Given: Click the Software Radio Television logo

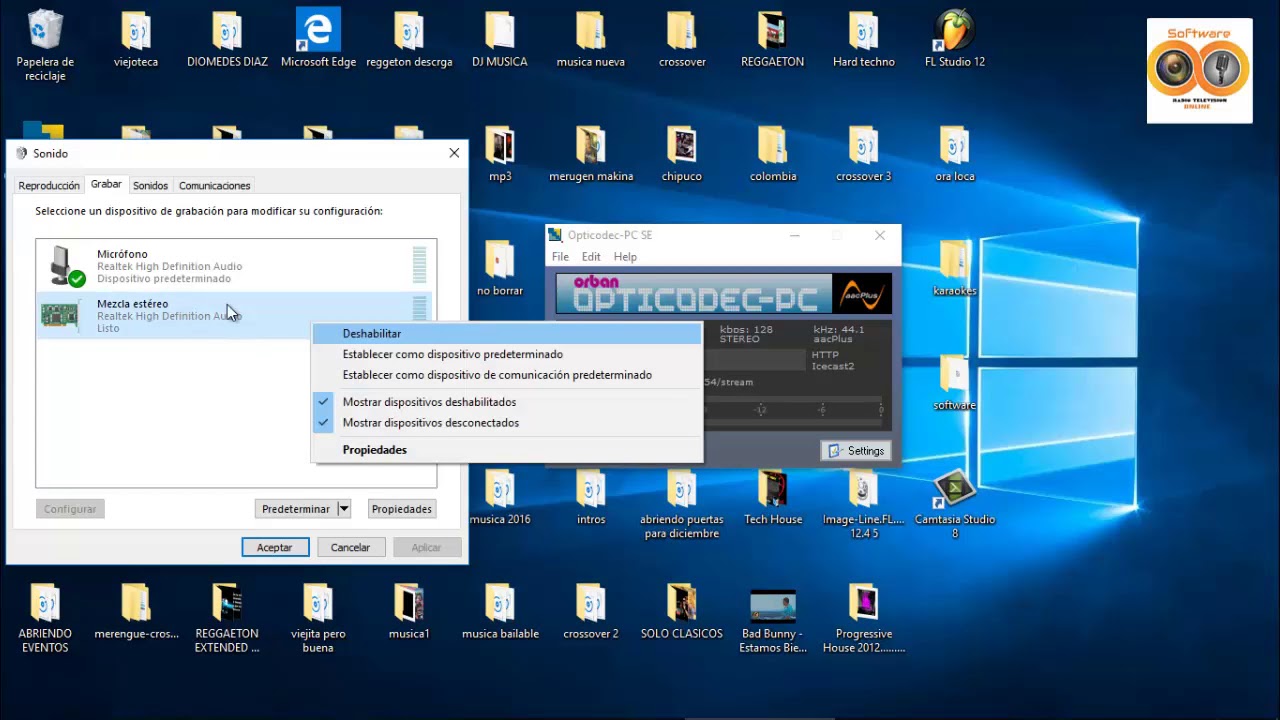Looking at the screenshot, I should coord(1199,70).
